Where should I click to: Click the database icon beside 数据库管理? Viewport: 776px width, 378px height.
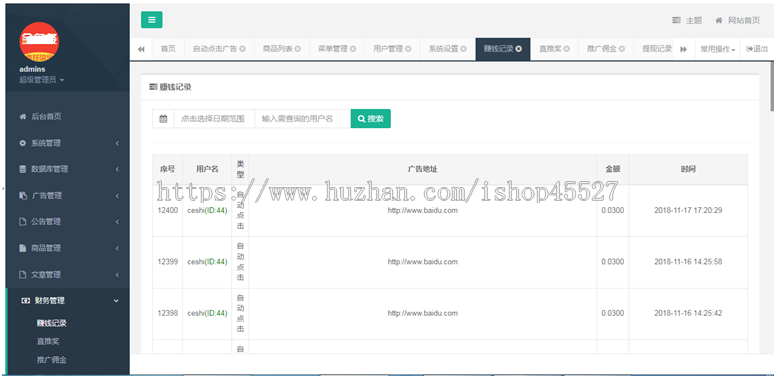(x=22, y=169)
